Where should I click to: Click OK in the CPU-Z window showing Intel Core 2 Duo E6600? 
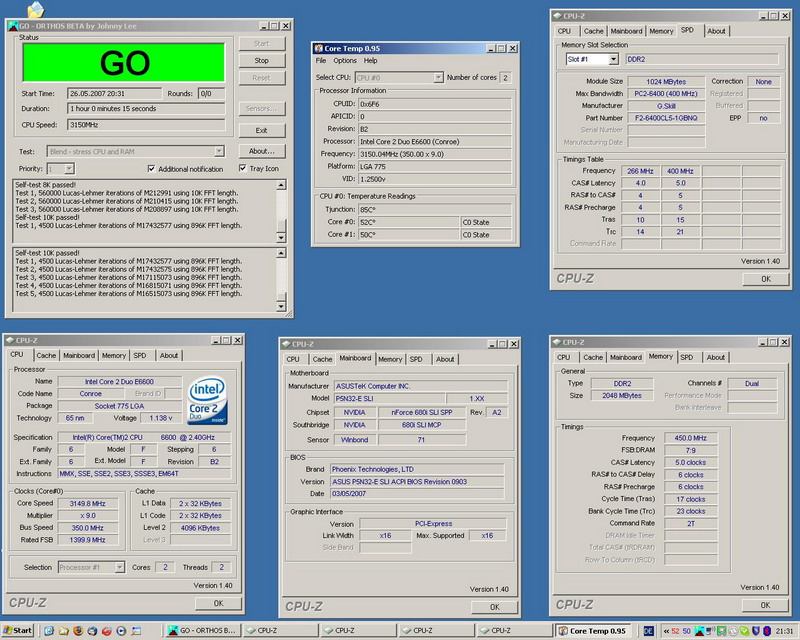coord(218,603)
